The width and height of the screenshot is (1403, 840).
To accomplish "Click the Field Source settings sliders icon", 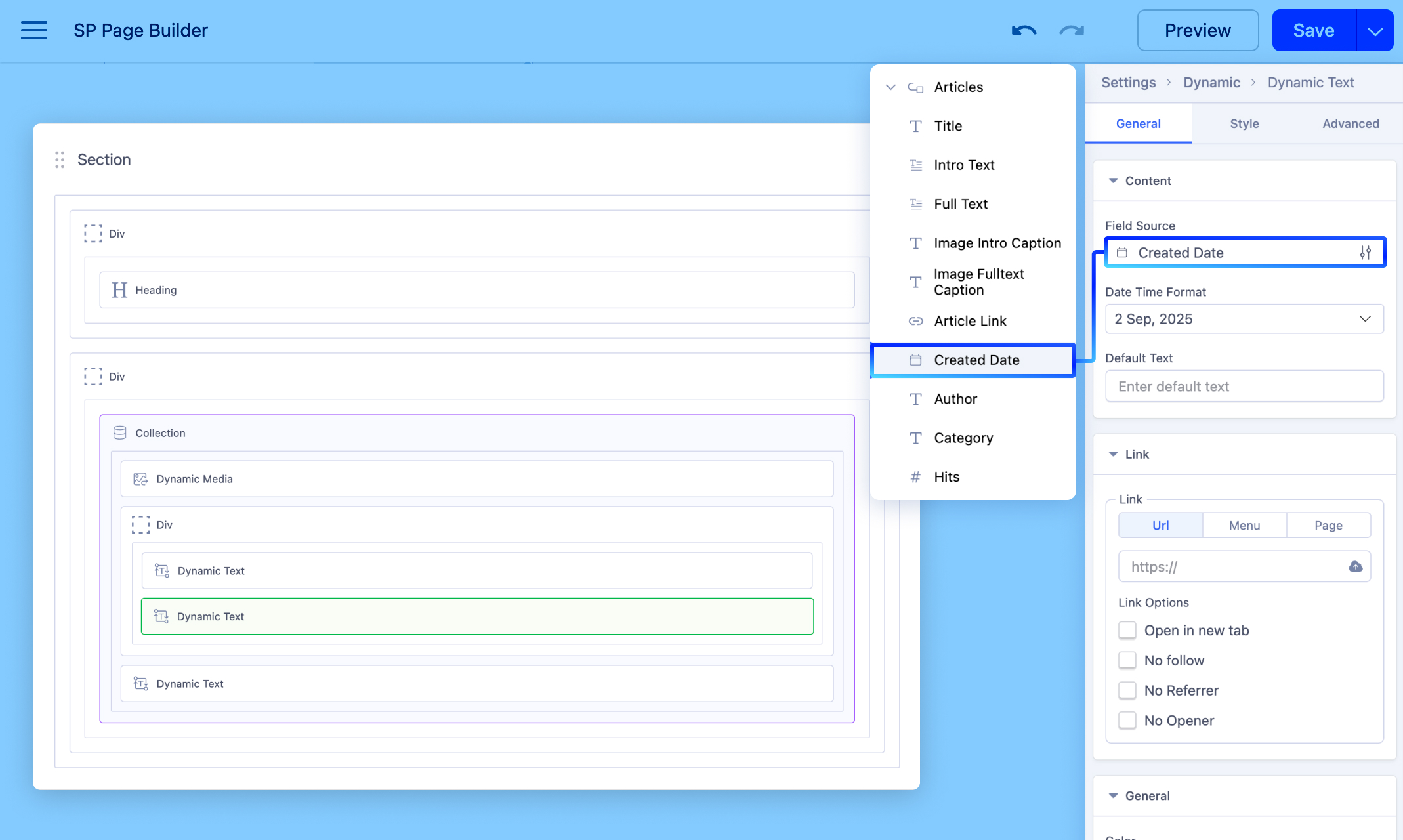I will (x=1366, y=253).
